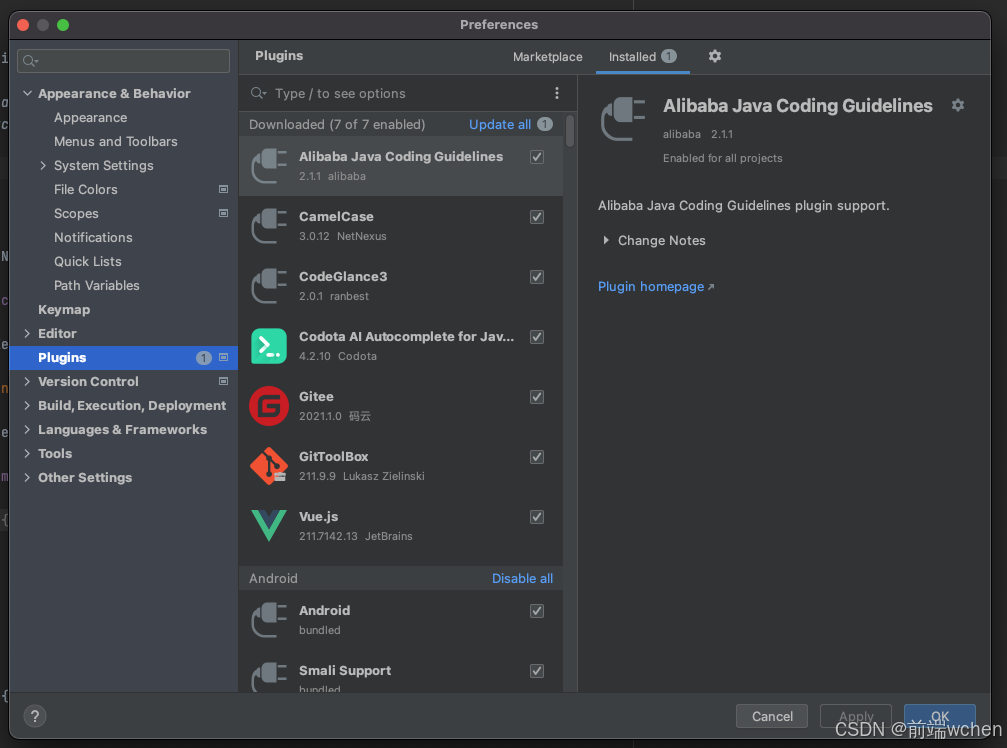Expand System Settings node
Image resolution: width=1007 pixels, height=748 pixels.
(x=43, y=165)
